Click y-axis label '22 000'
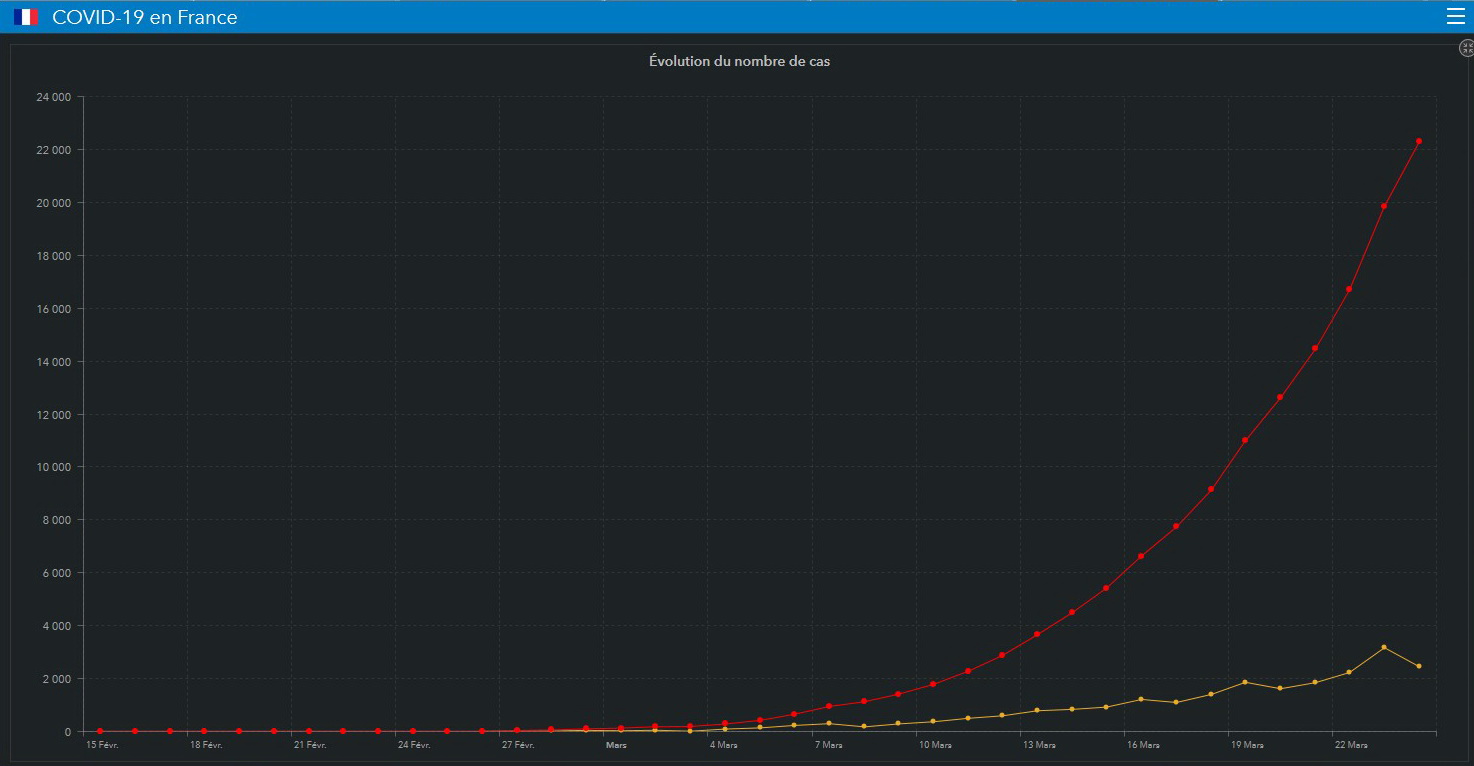 (53, 150)
